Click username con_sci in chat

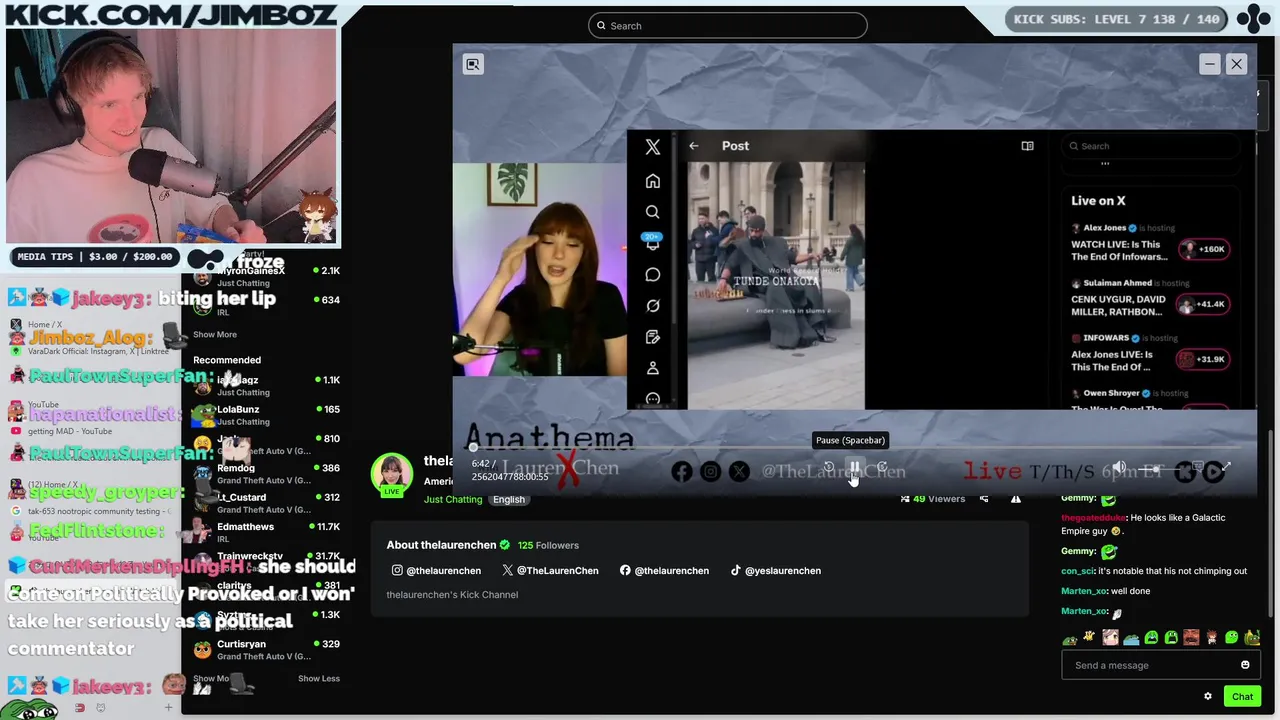point(1078,571)
